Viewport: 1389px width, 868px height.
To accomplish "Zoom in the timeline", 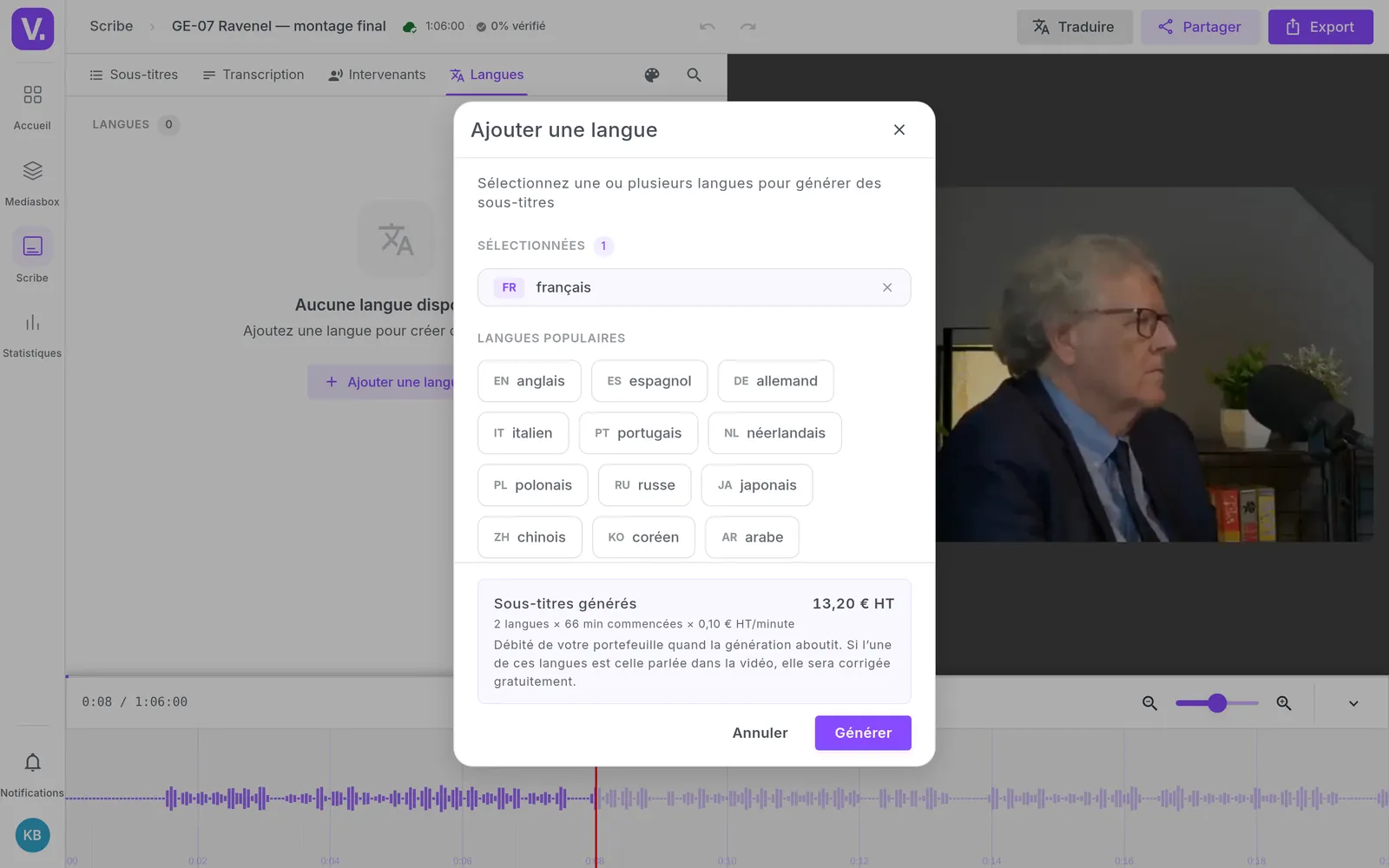I will (1284, 703).
